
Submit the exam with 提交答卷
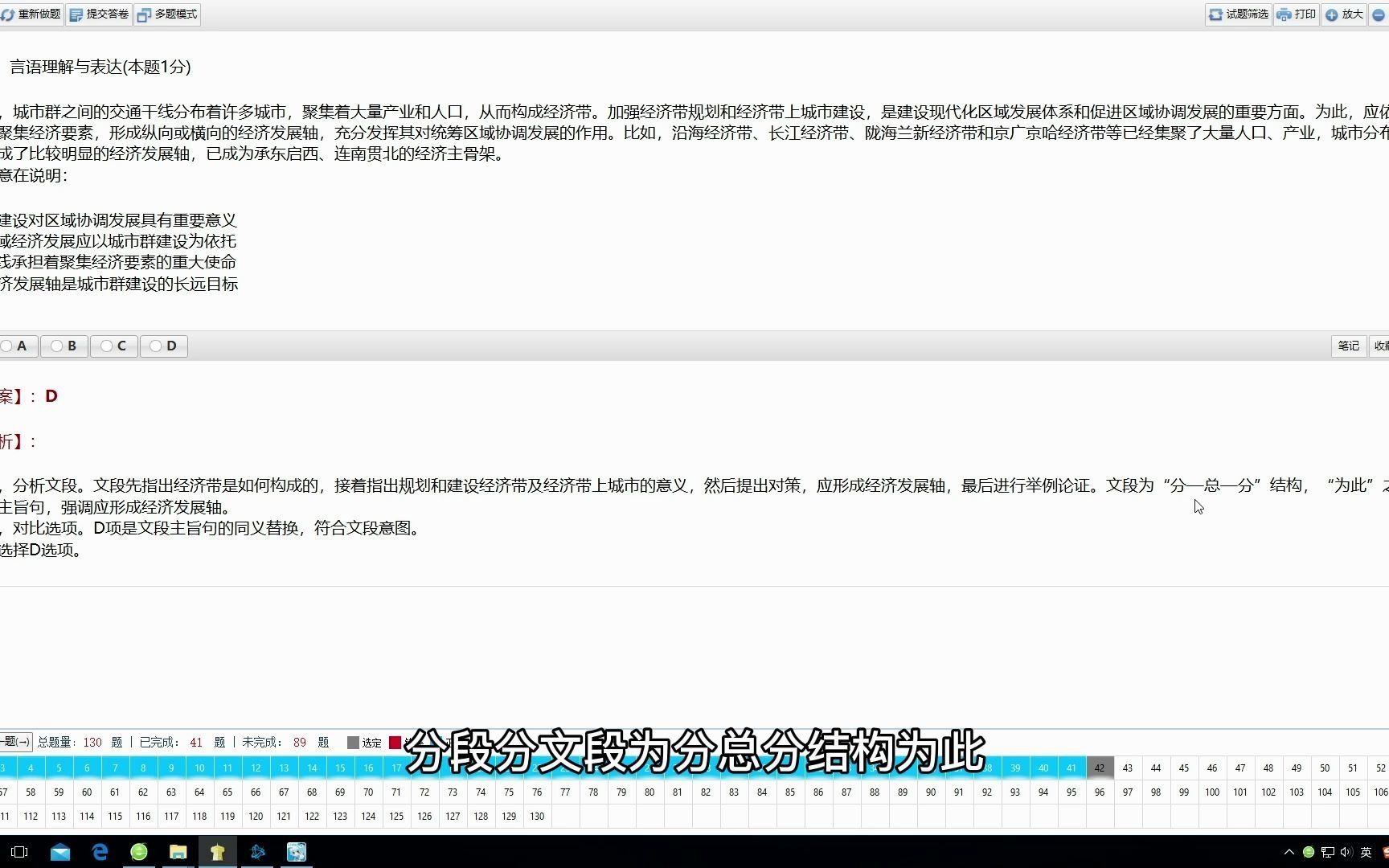(x=99, y=14)
